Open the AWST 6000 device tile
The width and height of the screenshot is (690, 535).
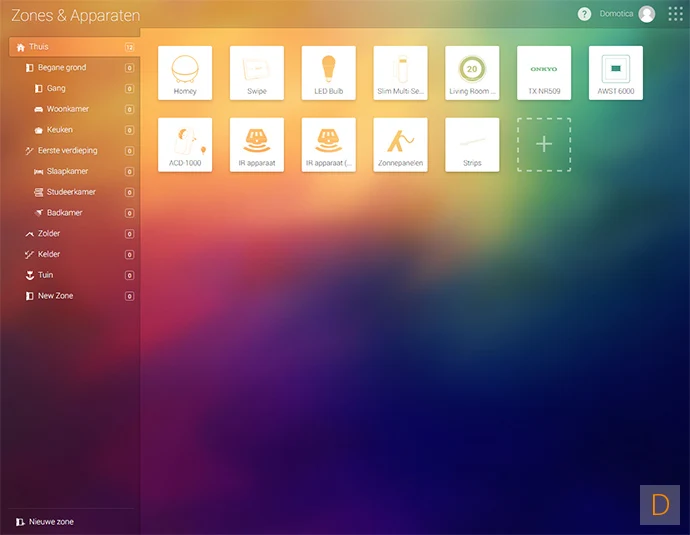coord(616,73)
